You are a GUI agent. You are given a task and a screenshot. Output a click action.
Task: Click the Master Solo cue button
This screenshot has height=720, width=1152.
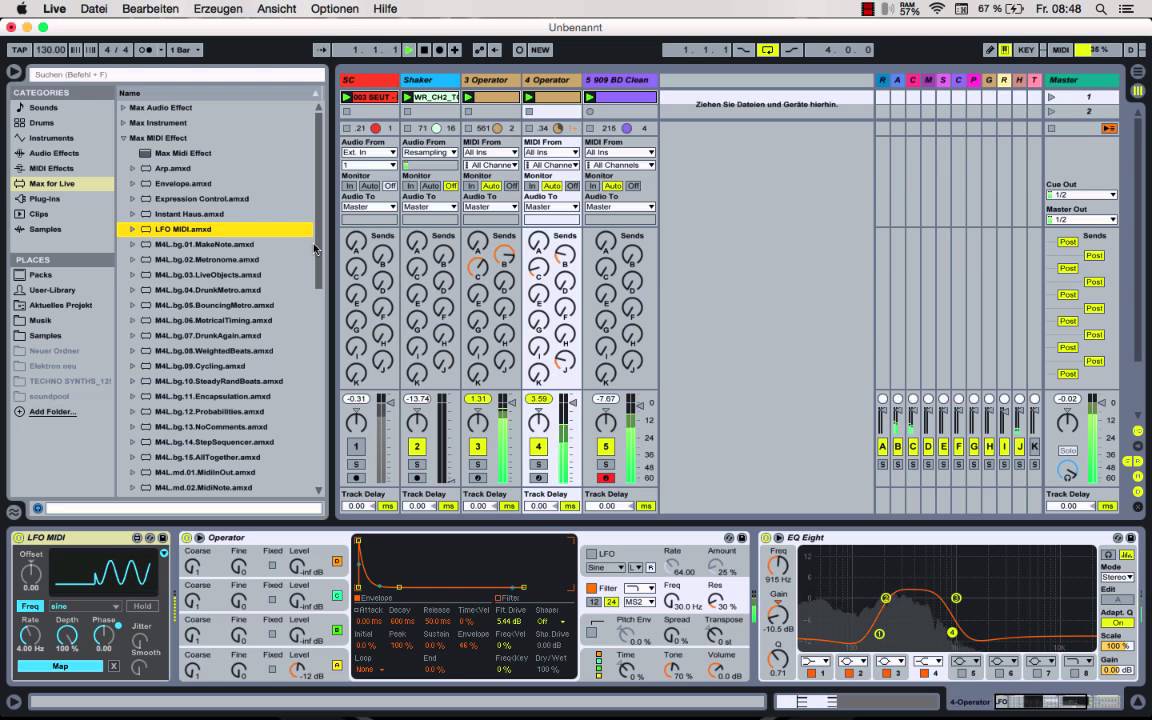point(1068,450)
